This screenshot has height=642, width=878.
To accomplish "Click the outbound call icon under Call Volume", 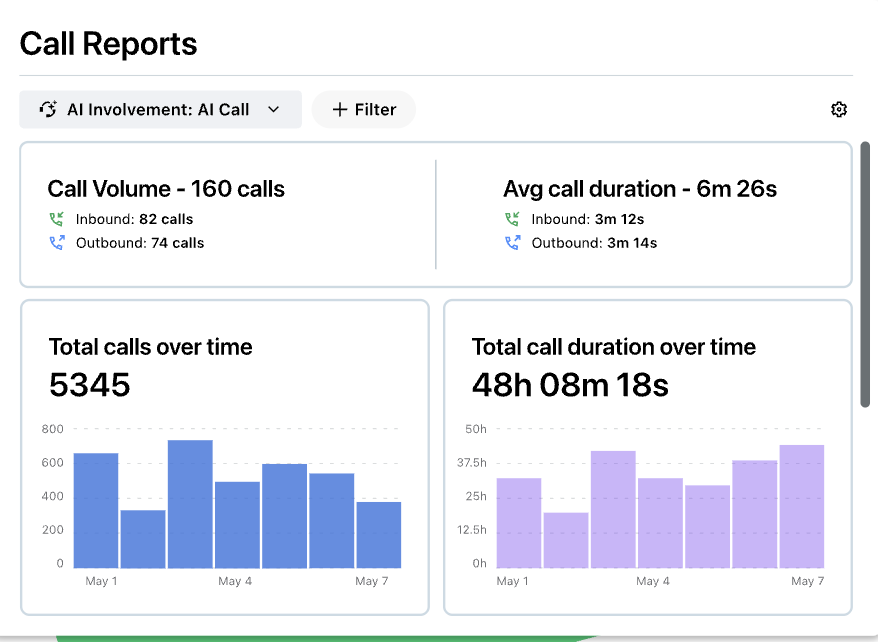I will click(56, 243).
